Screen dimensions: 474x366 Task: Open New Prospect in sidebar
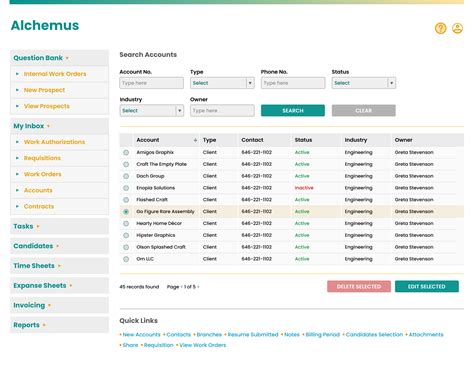44,90
